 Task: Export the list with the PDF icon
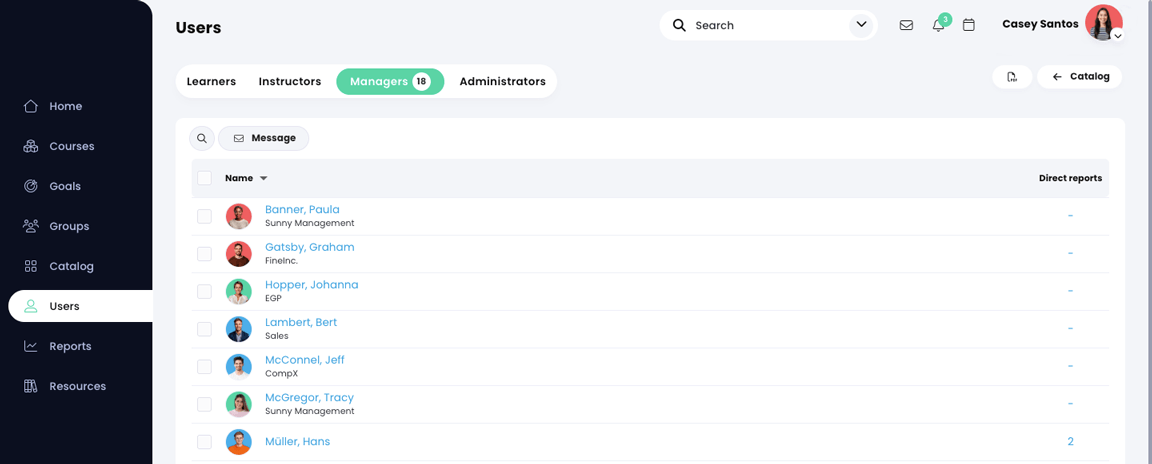pos(1012,76)
